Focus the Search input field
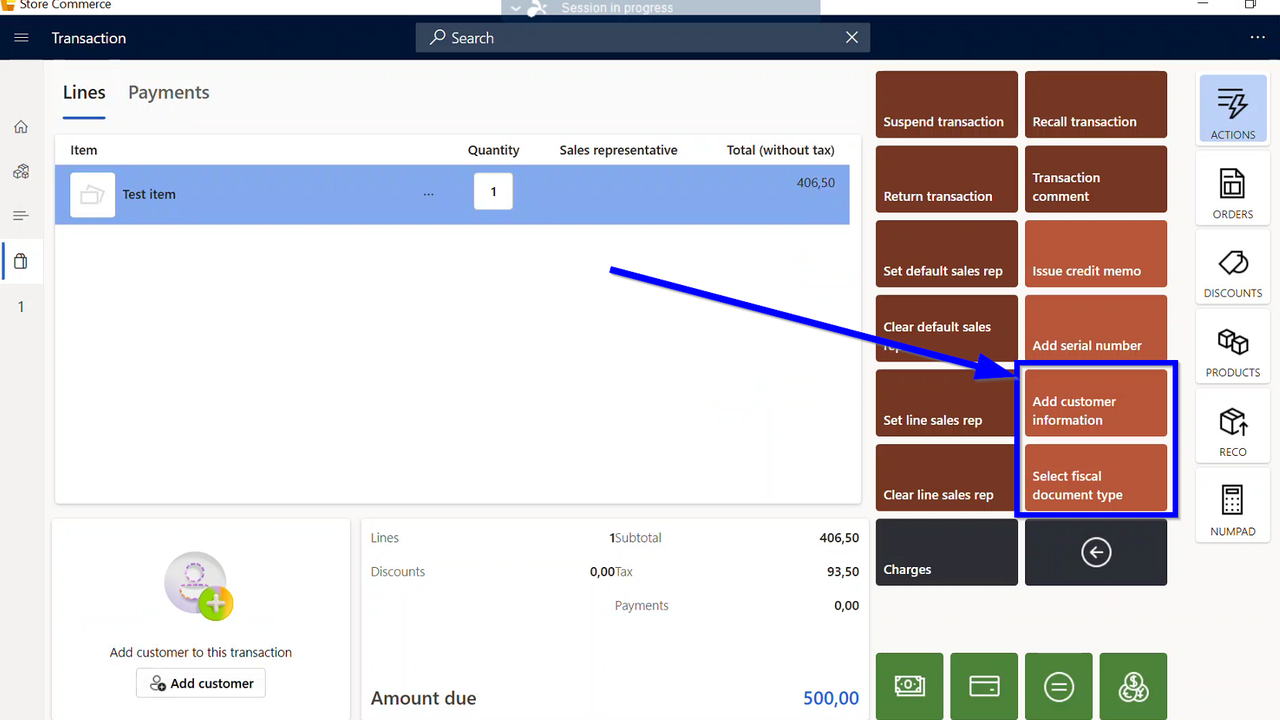Viewport: 1280px width, 720px height. tap(643, 38)
